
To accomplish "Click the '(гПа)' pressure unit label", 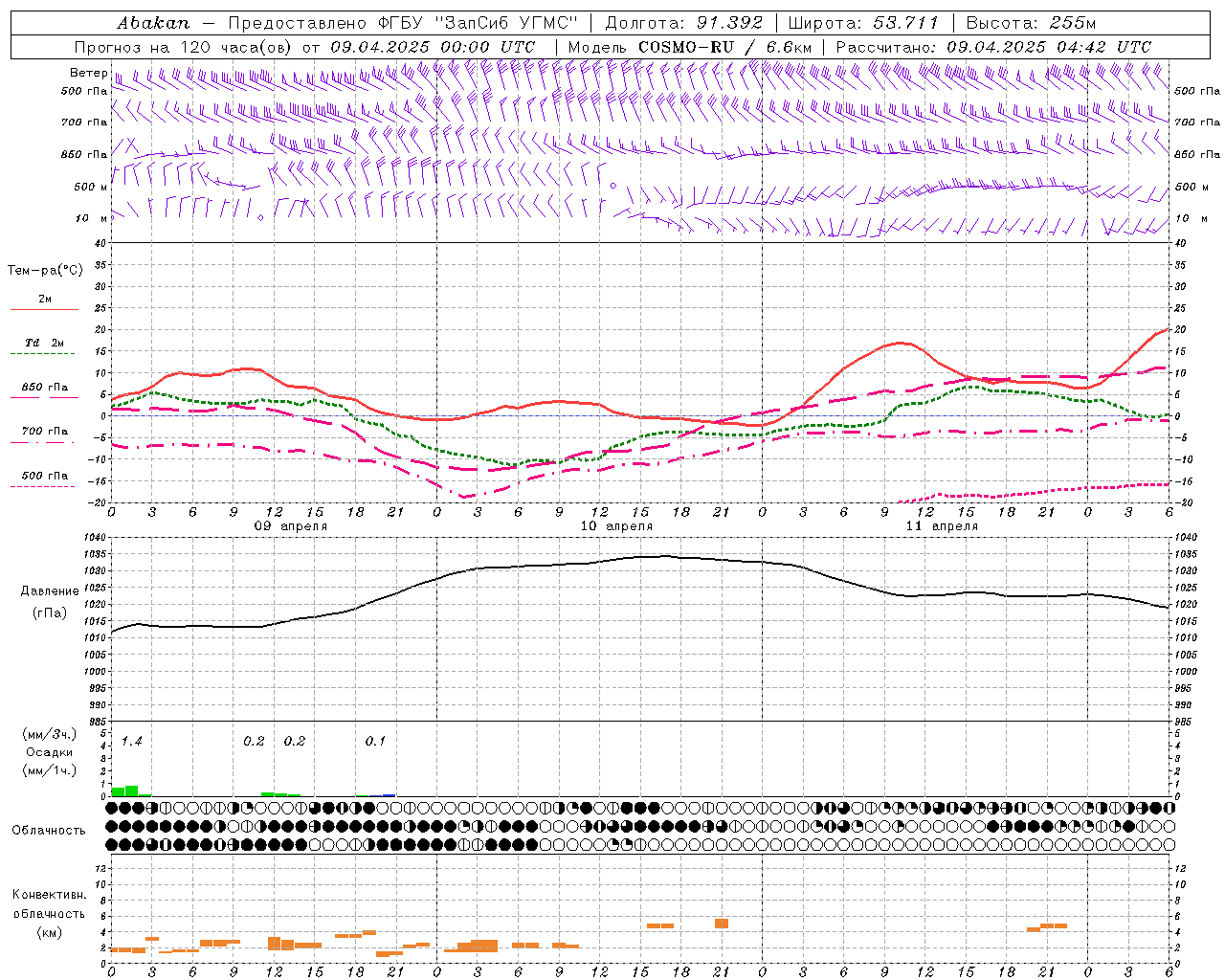I will pos(50,613).
